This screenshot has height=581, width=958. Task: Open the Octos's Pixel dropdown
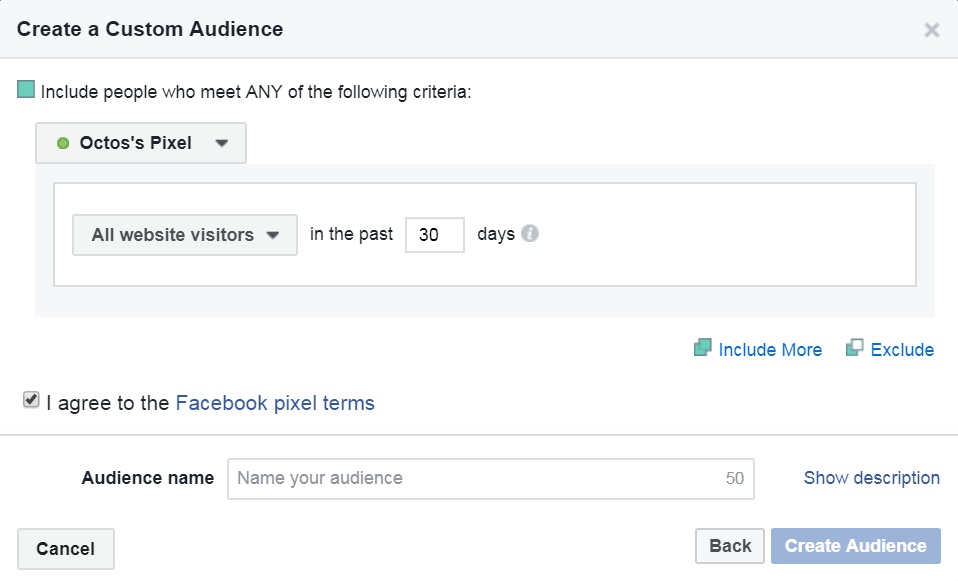click(x=141, y=143)
